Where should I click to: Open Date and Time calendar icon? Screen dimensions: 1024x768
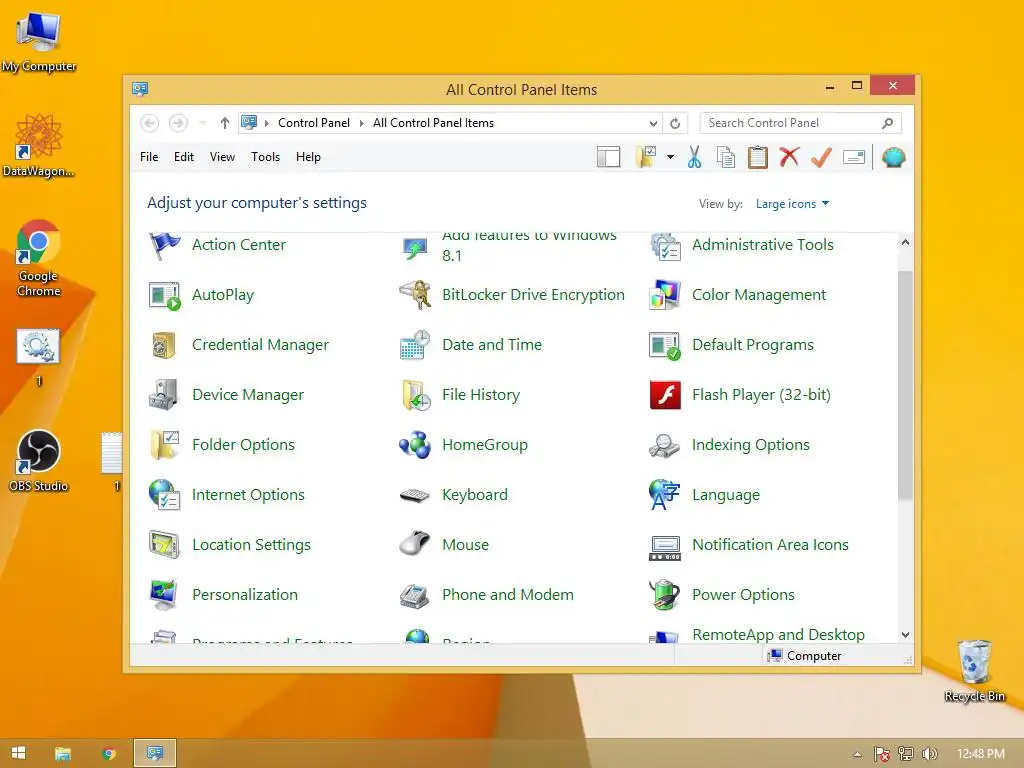coord(415,345)
